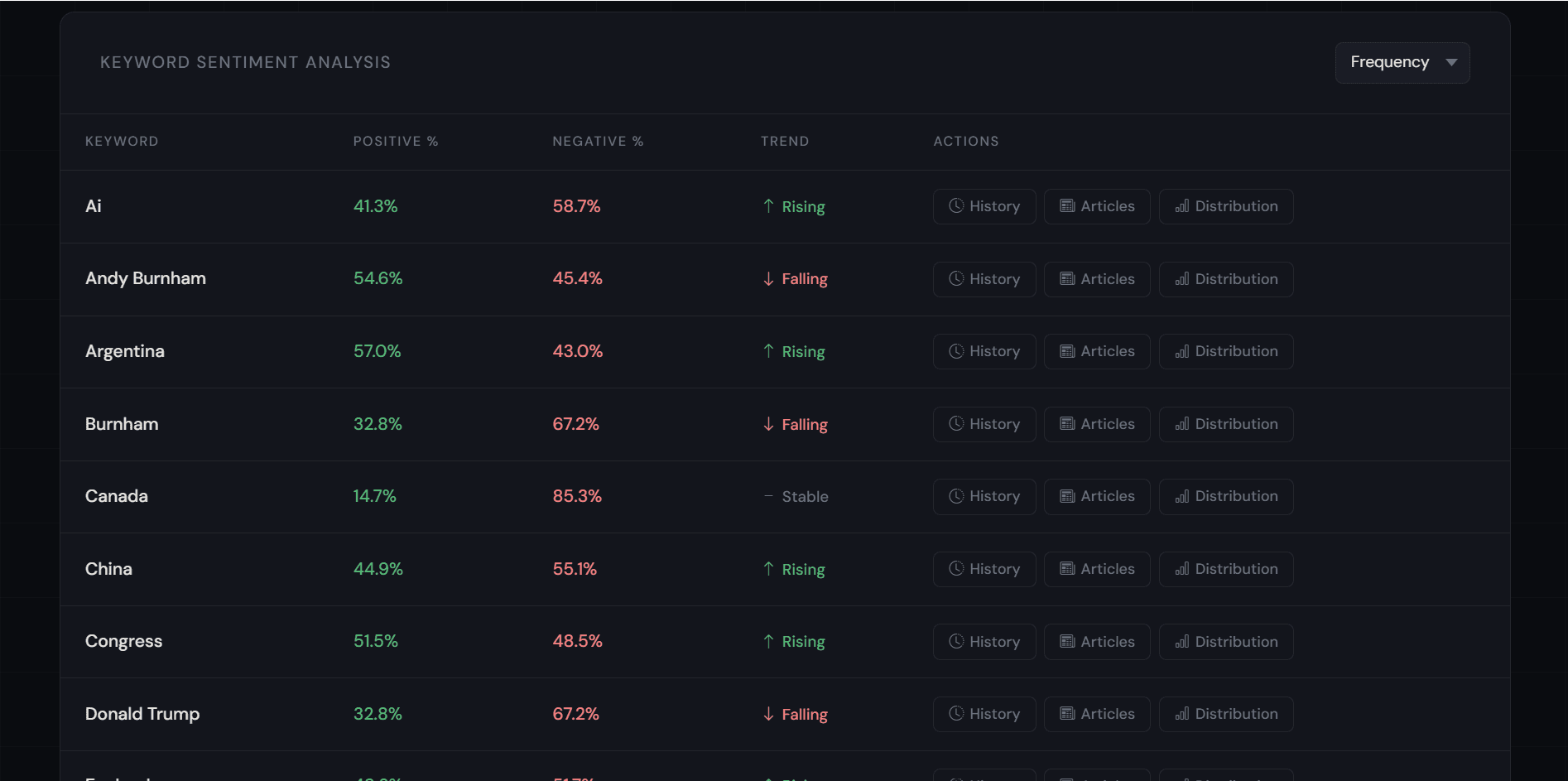The width and height of the screenshot is (1568, 781).
Task: View History for Argentina keyword
Action: click(984, 351)
